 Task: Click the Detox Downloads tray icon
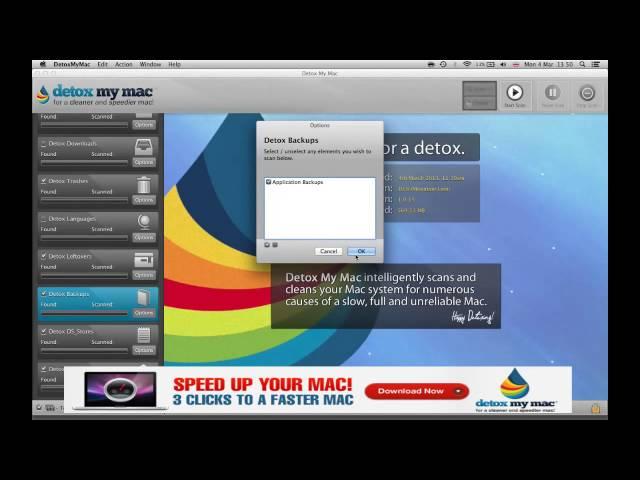tap(144, 147)
